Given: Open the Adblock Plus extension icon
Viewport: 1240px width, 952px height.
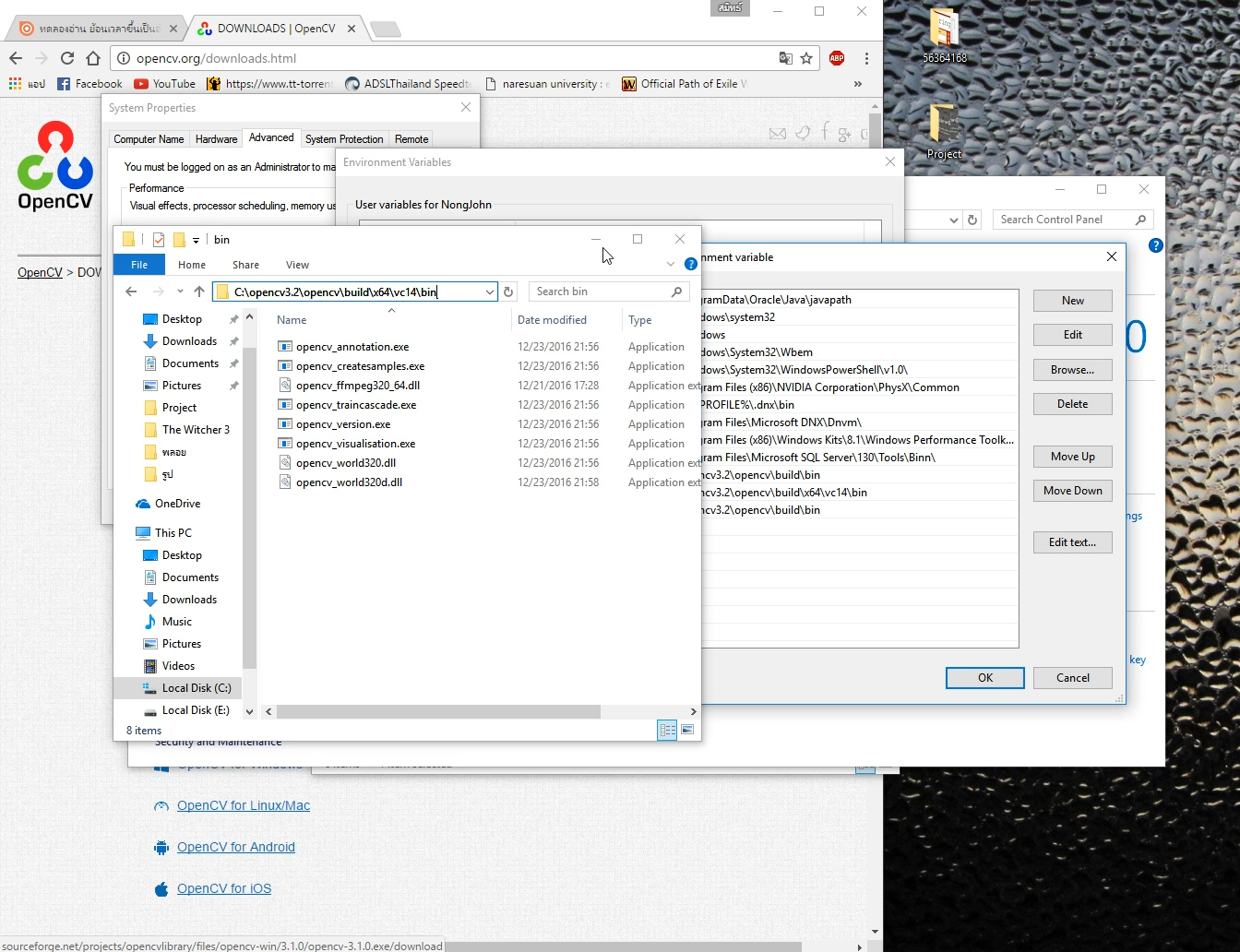Looking at the screenshot, I should [836, 57].
